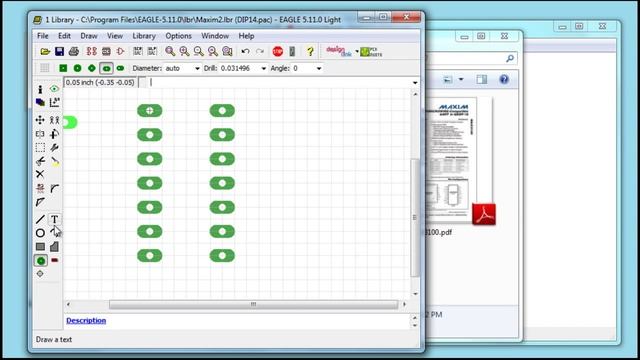Viewport: 640px width, 360px height.
Task: Open the Library menu
Action: tap(144, 36)
